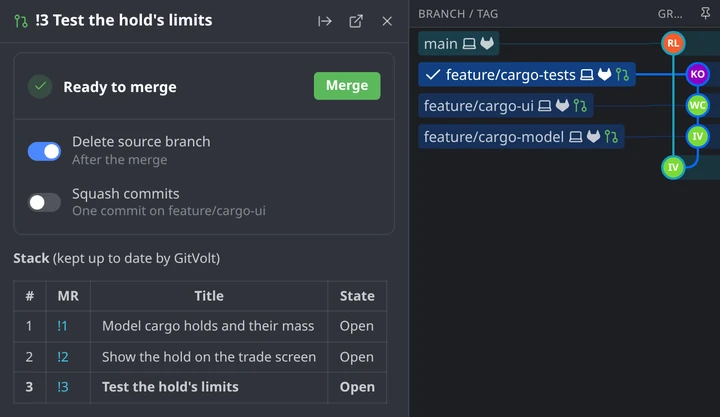Open merge request !2 link in Stack table
720x417 pixels.
click(x=63, y=357)
